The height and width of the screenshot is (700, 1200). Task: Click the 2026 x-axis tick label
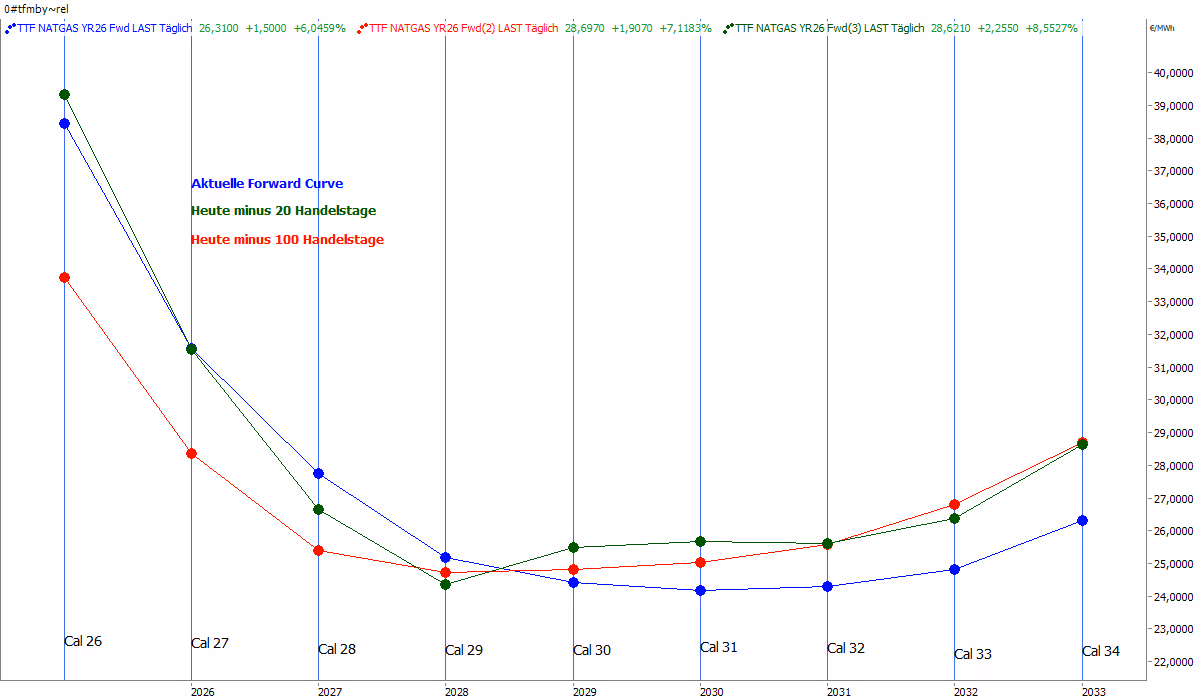pos(202,692)
